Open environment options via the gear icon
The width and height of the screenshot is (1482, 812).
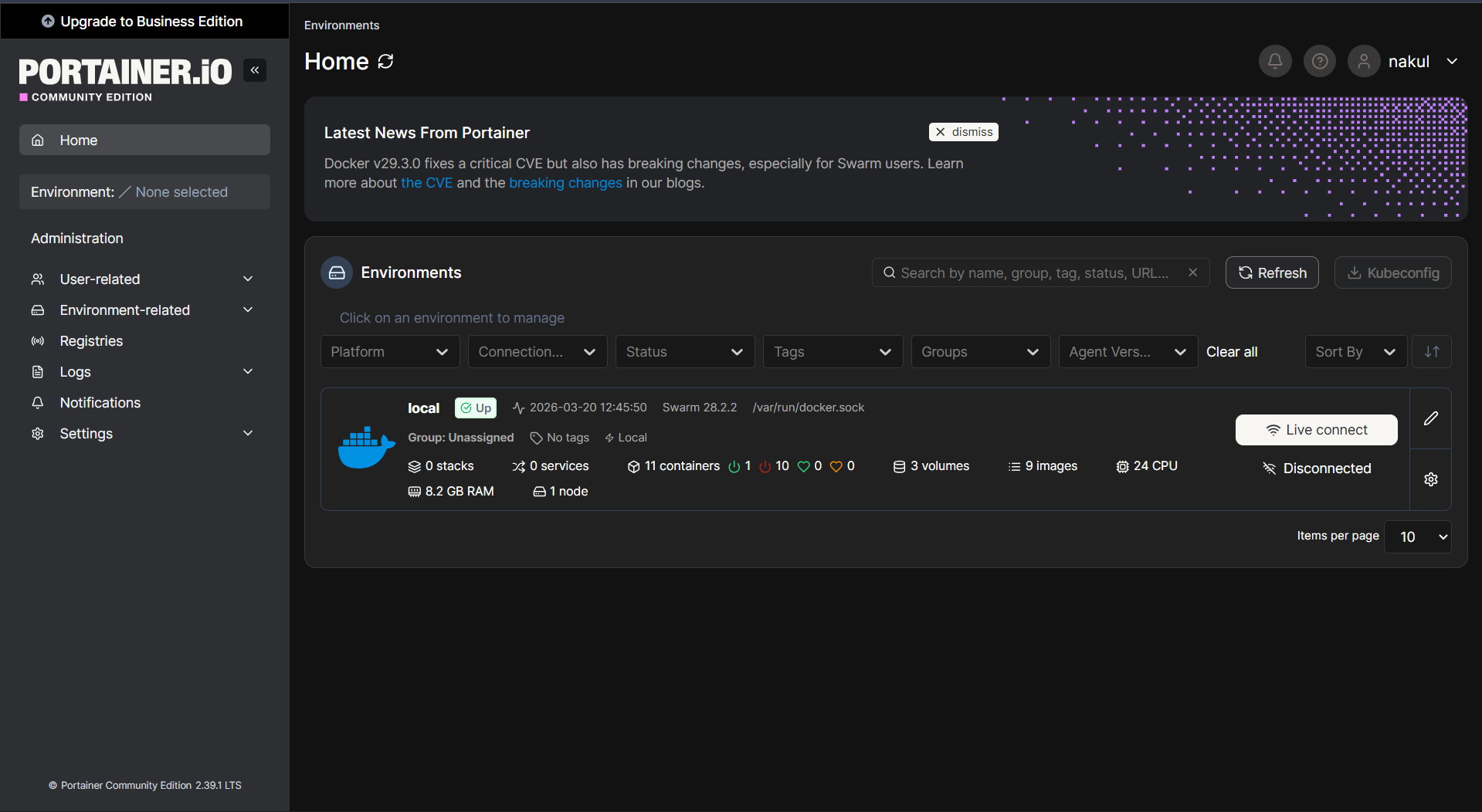pos(1430,479)
